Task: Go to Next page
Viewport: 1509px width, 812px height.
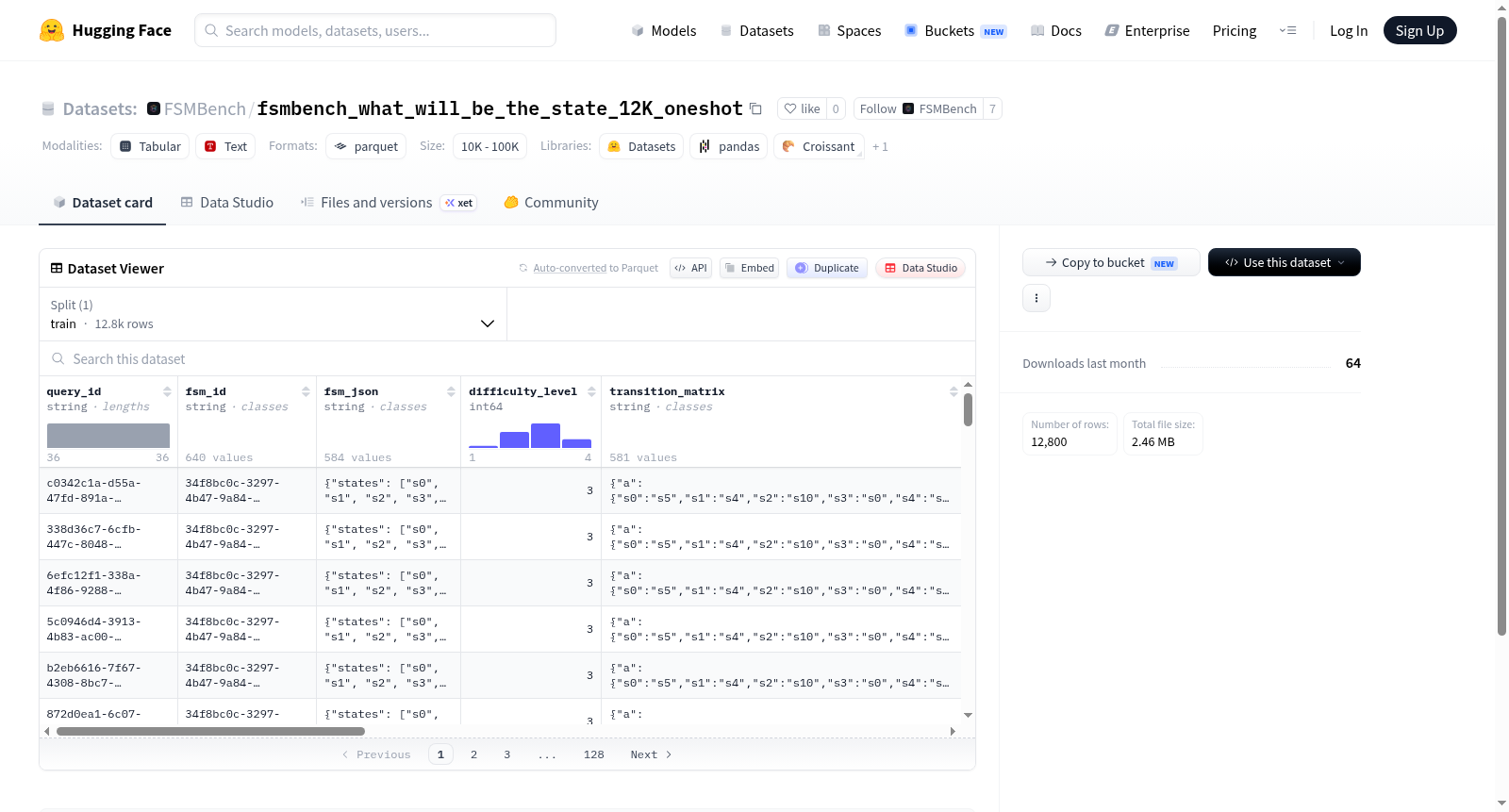Action: pyautogui.click(x=651, y=754)
